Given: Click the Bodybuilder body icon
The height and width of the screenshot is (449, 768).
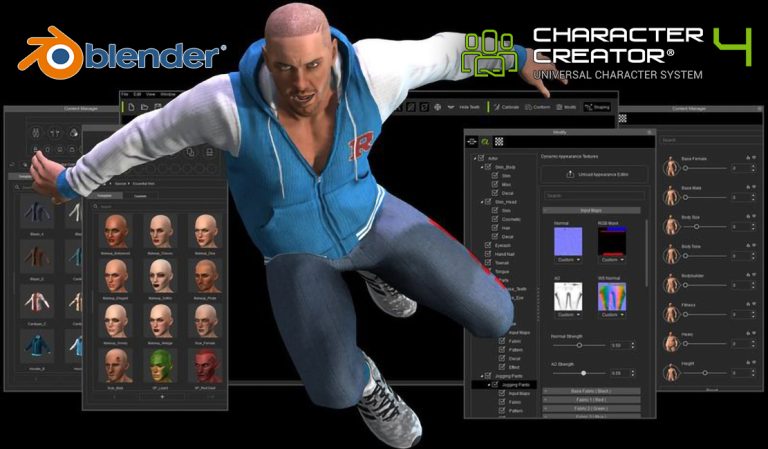Looking at the screenshot, I should 671,284.
